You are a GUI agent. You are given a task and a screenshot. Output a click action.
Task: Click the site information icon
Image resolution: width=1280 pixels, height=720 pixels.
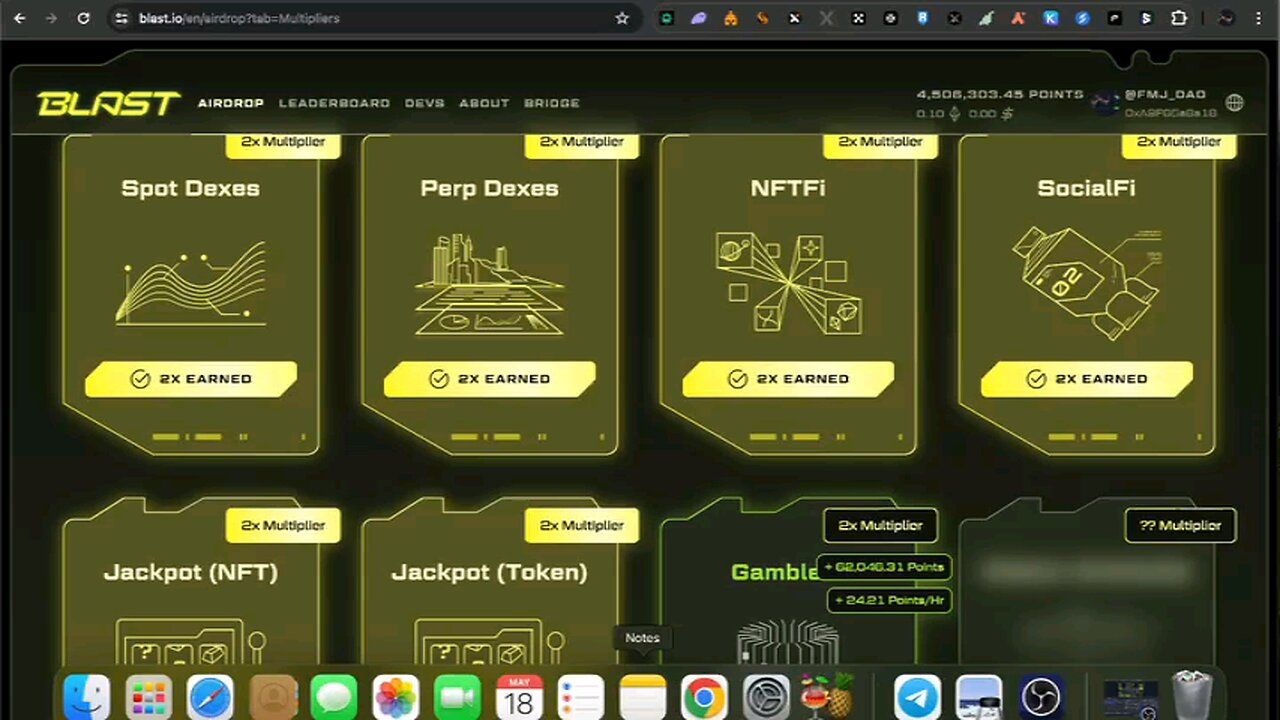pos(122,18)
